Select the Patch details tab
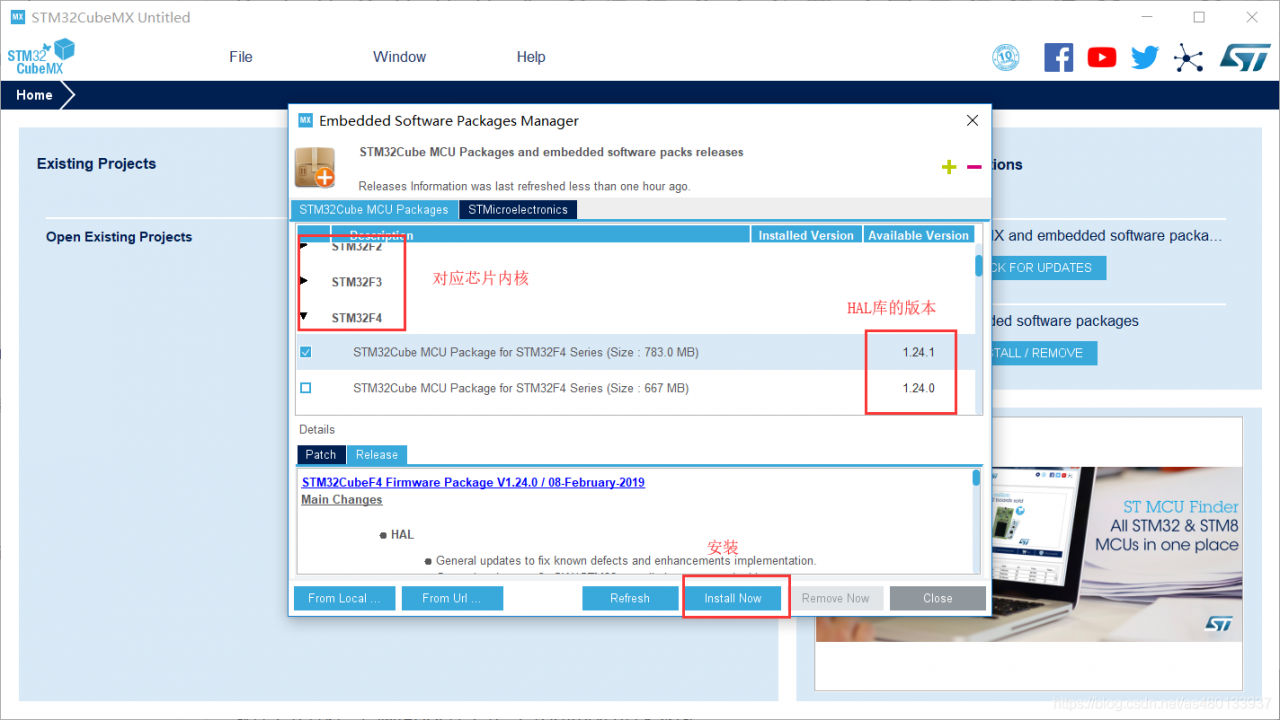This screenshot has height=720, width=1280. click(x=321, y=455)
